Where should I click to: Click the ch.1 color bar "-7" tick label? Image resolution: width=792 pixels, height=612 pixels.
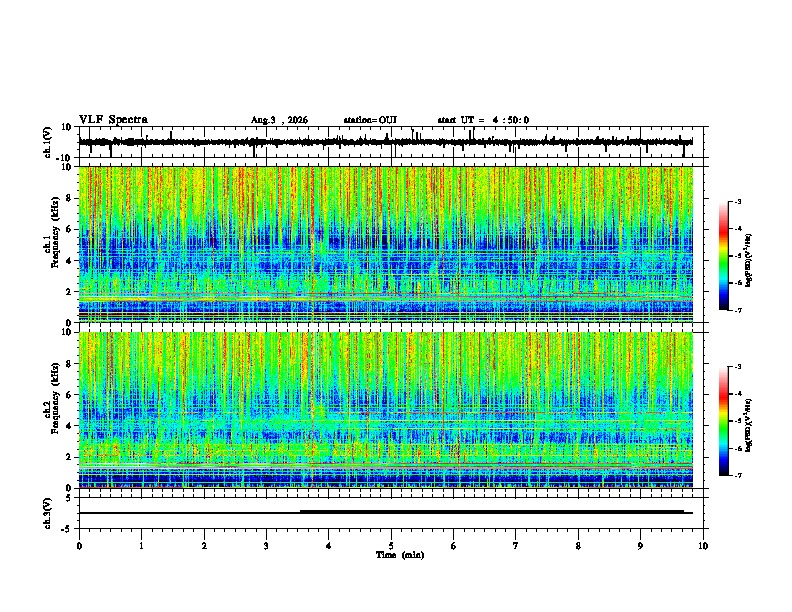[x=737, y=310]
